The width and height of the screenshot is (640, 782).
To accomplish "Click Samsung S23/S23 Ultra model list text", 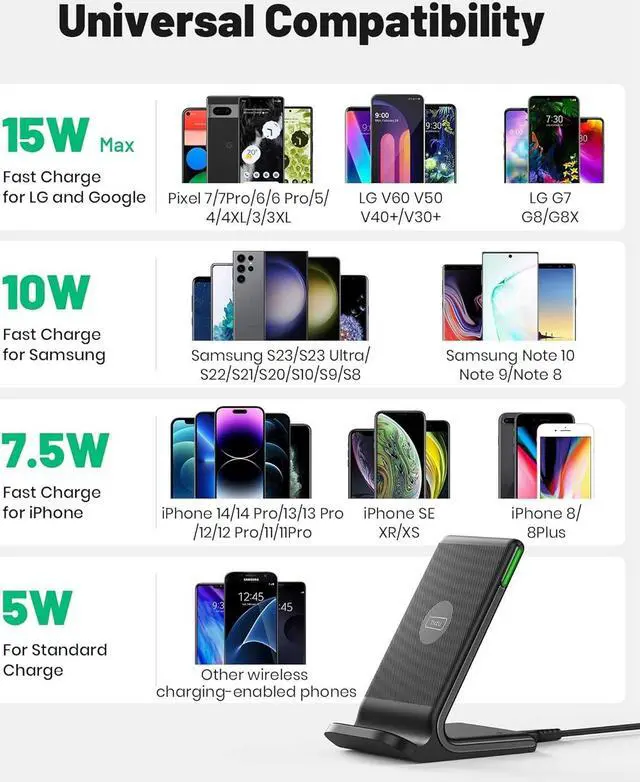I will (x=280, y=365).
